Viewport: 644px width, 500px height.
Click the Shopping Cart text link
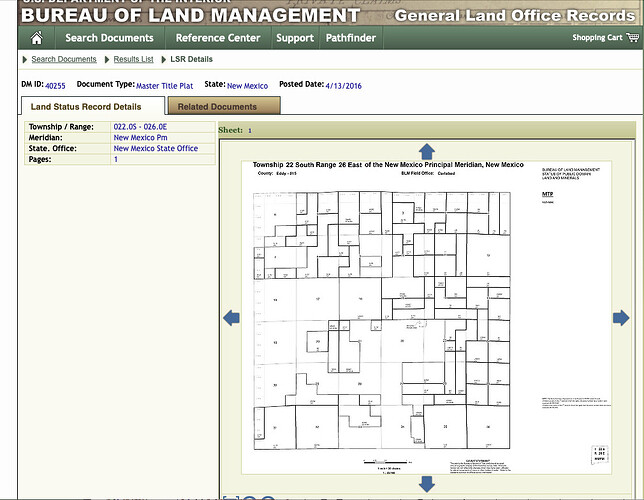[597, 37]
